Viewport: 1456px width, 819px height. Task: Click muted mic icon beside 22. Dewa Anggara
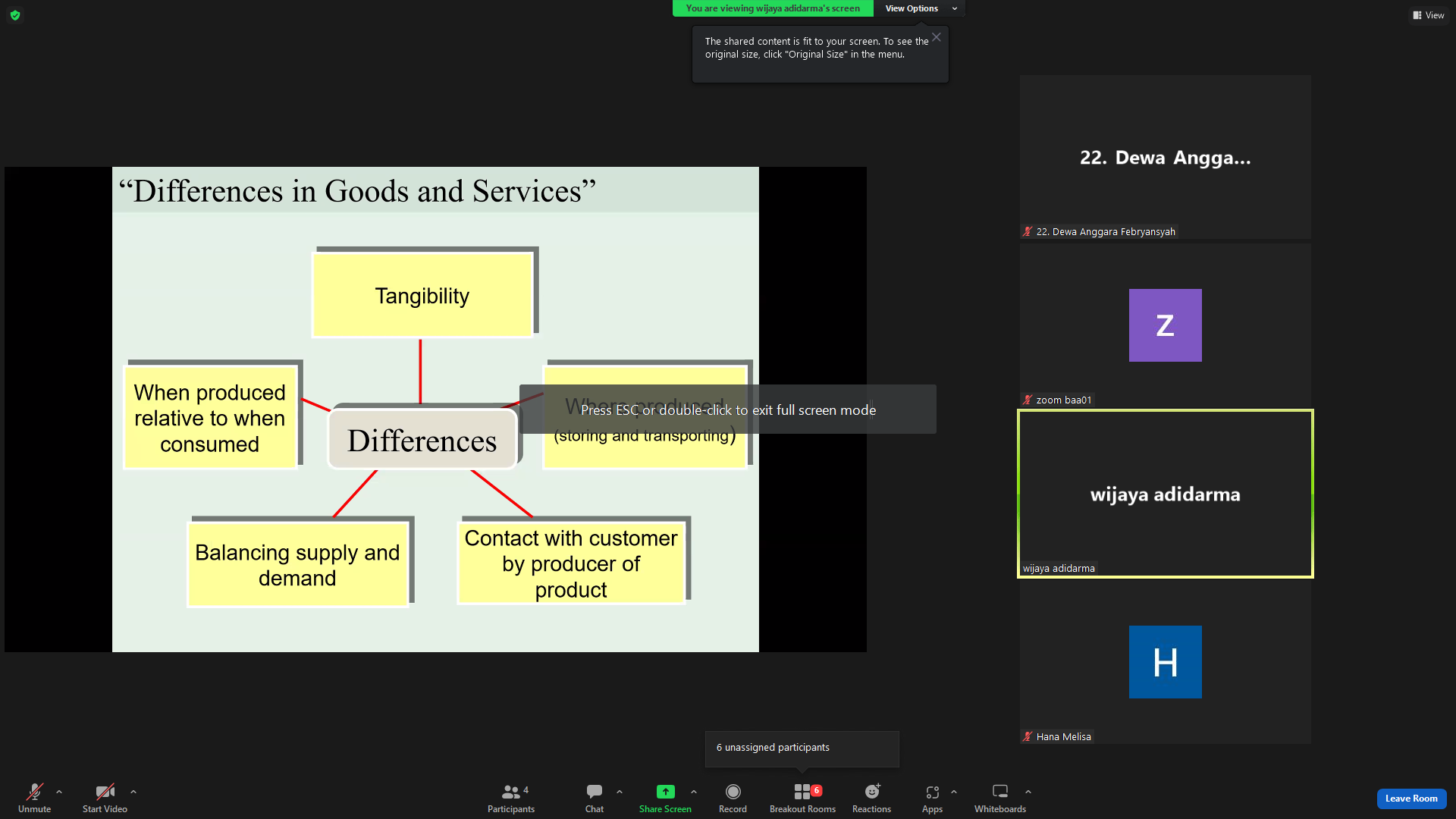pyautogui.click(x=1028, y=231)
